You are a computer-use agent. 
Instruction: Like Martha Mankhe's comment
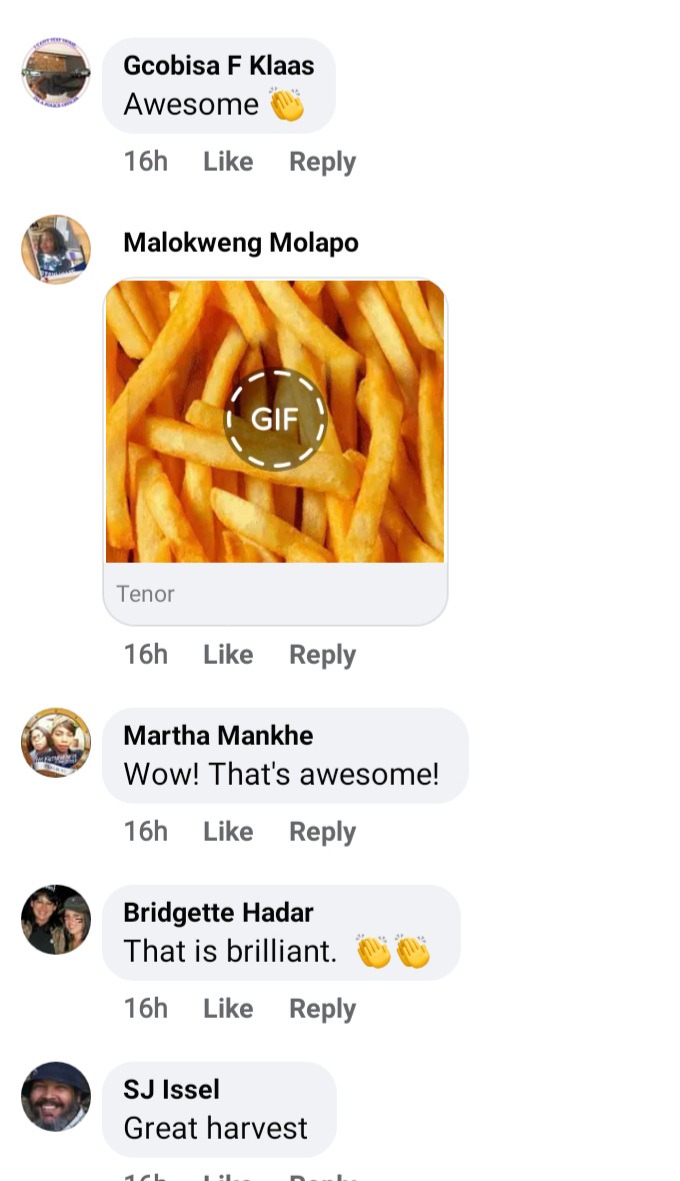click(x=228, y=832)
